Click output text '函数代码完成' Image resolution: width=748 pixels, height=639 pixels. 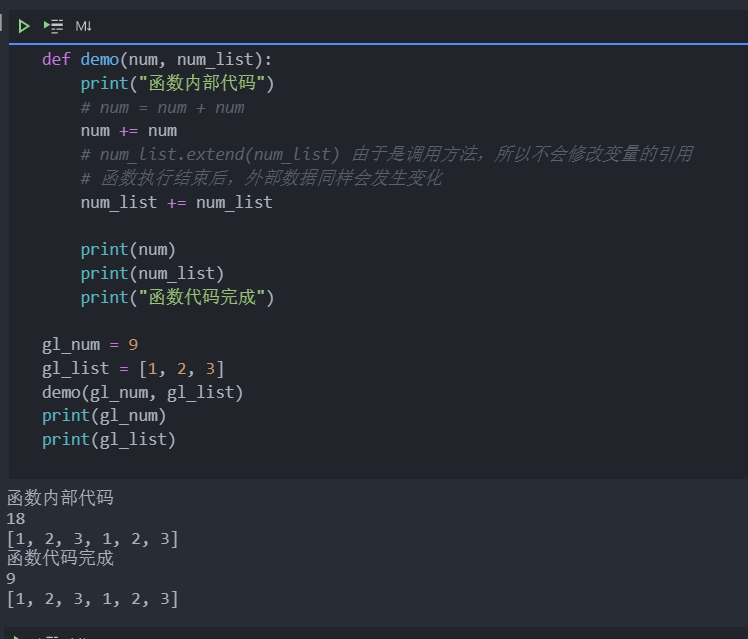pos(60,558)
